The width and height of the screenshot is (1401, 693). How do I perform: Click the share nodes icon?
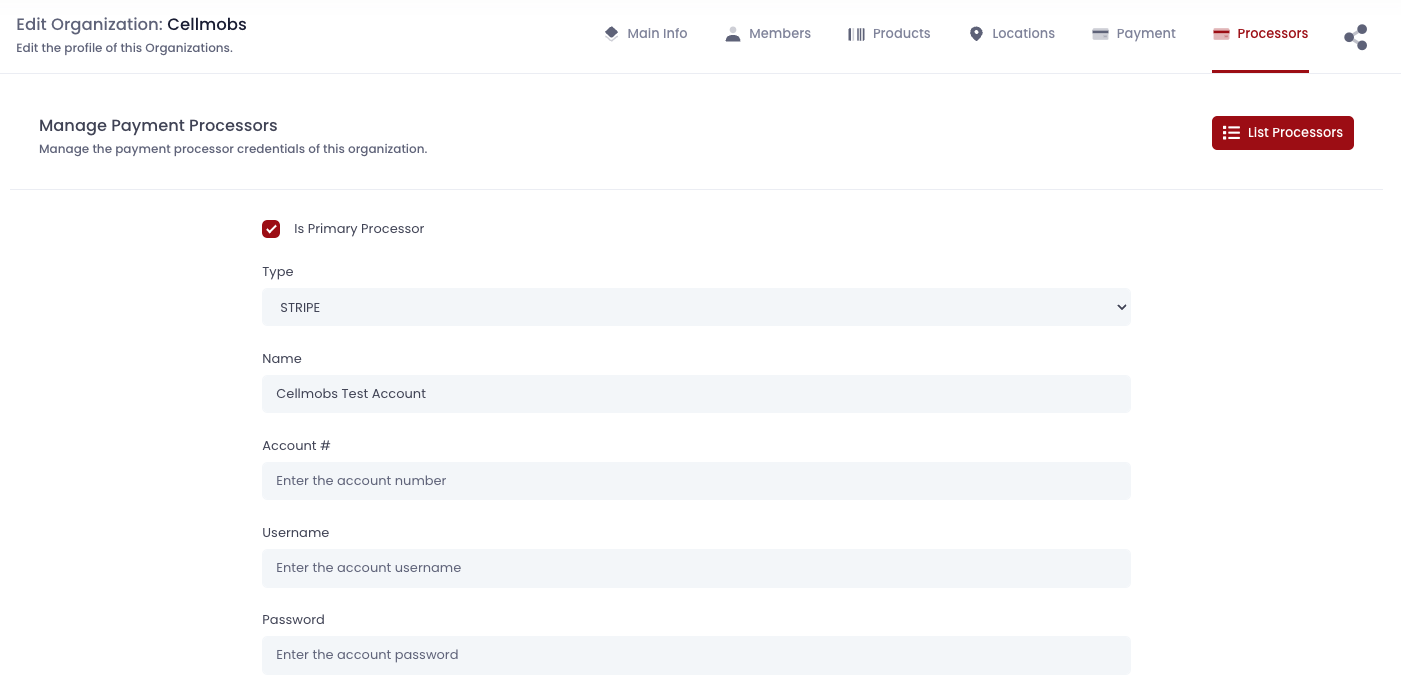tap(1355, 38)
